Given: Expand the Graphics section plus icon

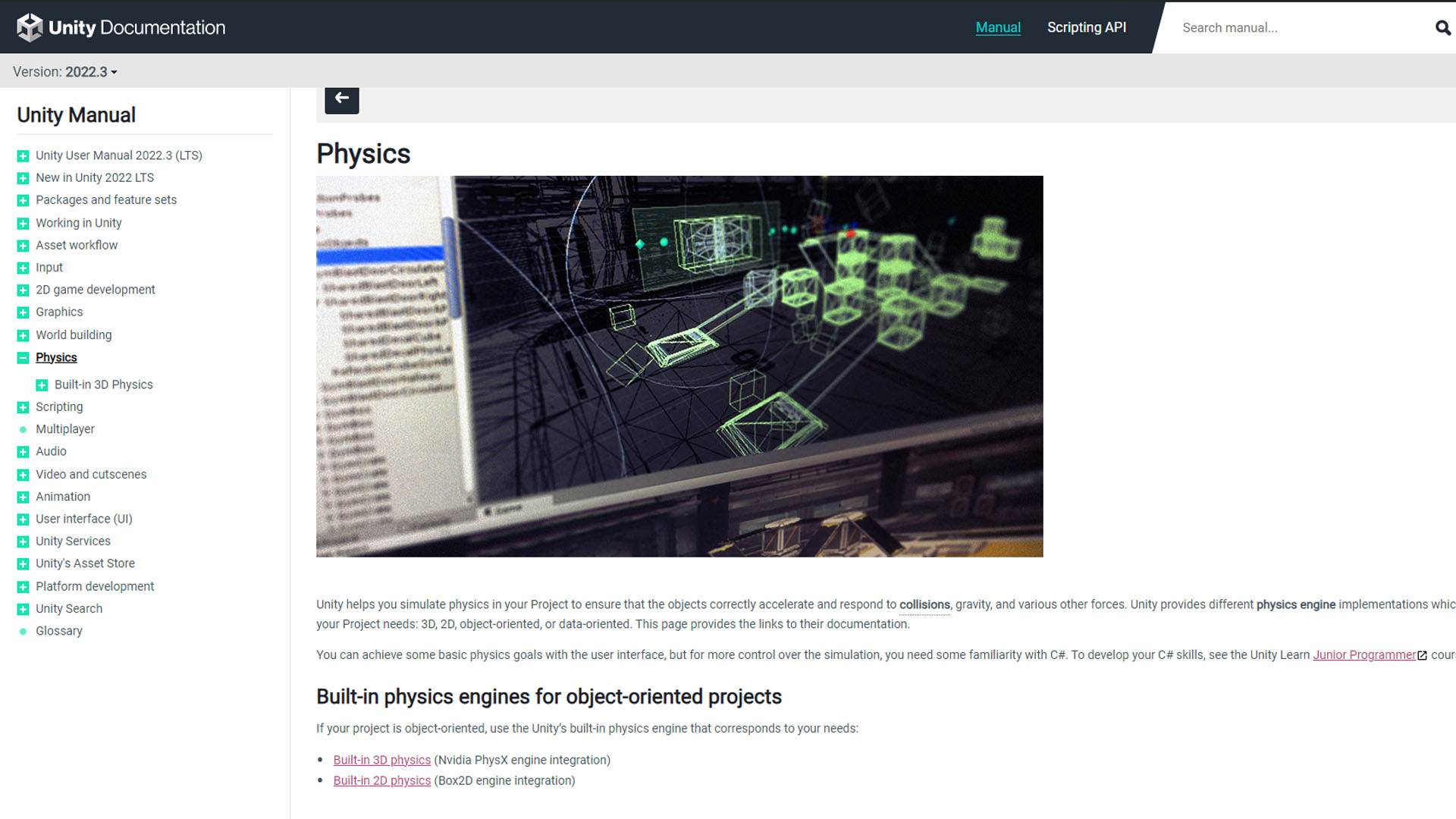Looking at the screenshot, I should pos(23,312).
